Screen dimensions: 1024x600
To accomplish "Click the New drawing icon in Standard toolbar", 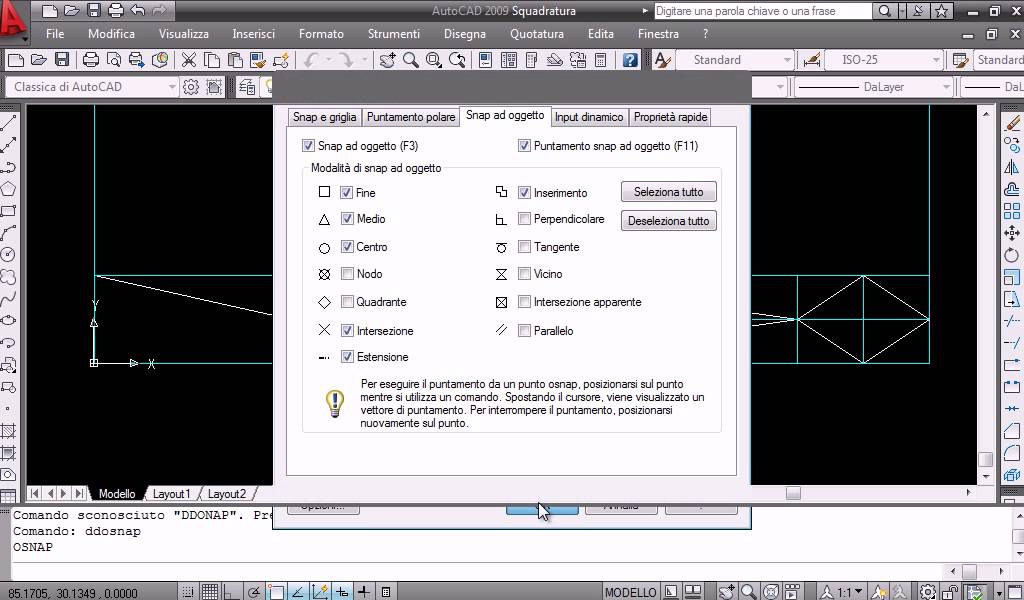I will pyautogui.click(x=15, y=60).
